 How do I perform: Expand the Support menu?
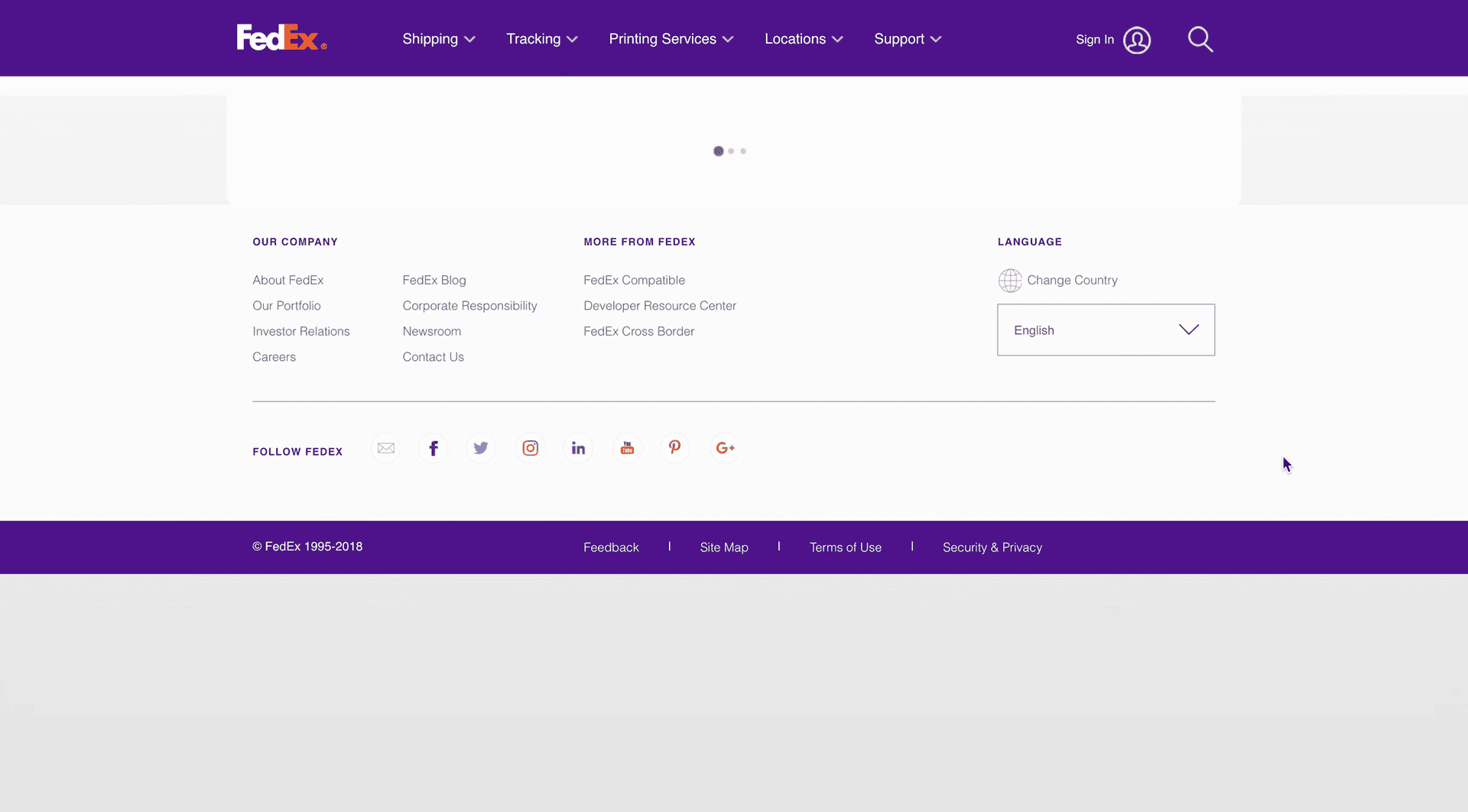(908, 39)
